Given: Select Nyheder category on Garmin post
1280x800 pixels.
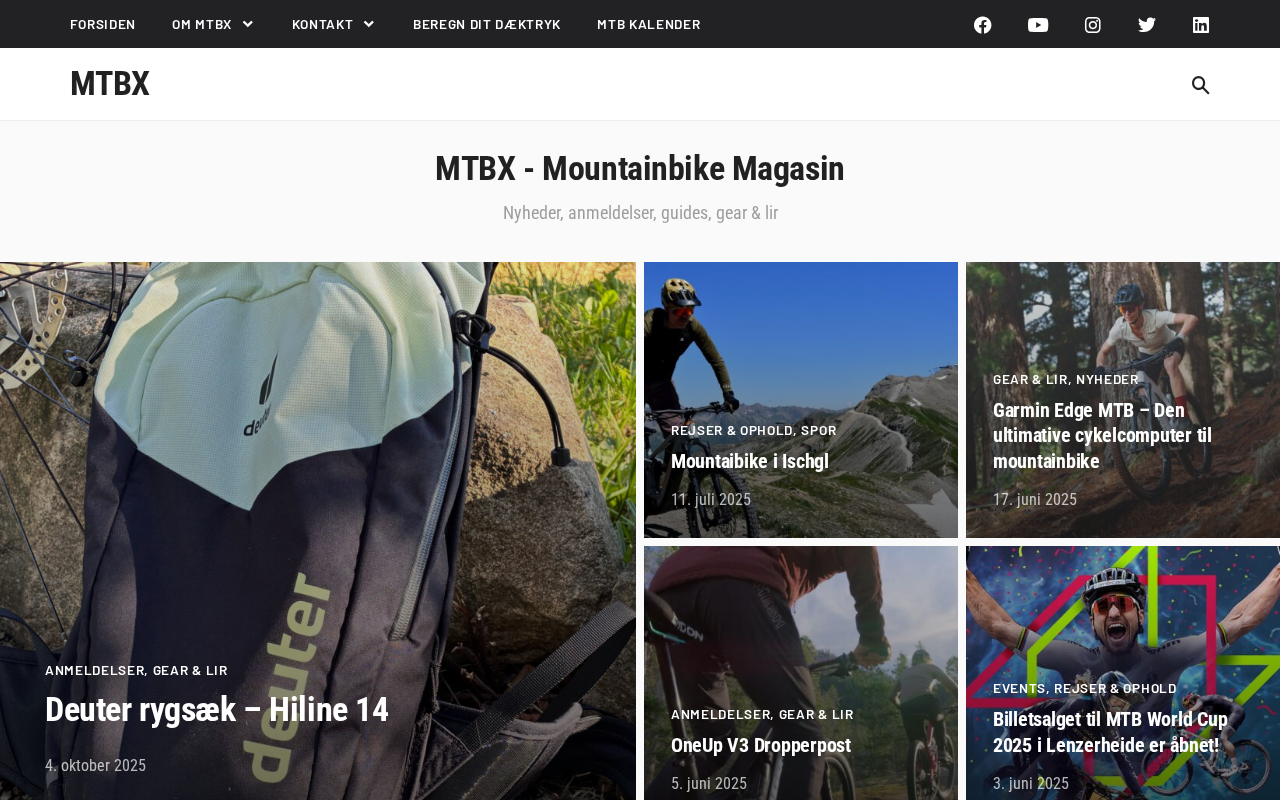Looking at the screenshot, I should (1107, 379).
